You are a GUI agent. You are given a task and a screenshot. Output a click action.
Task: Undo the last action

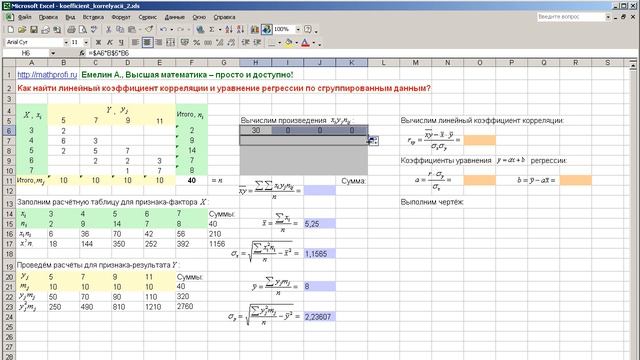163,29
